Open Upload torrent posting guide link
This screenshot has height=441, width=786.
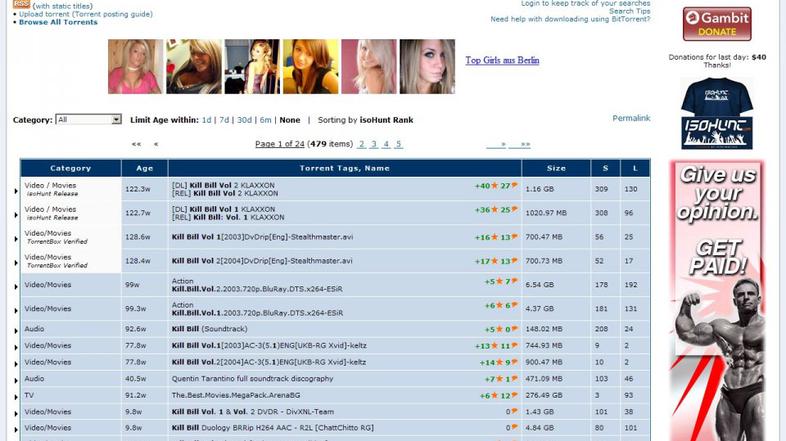(x=86, y=14)
